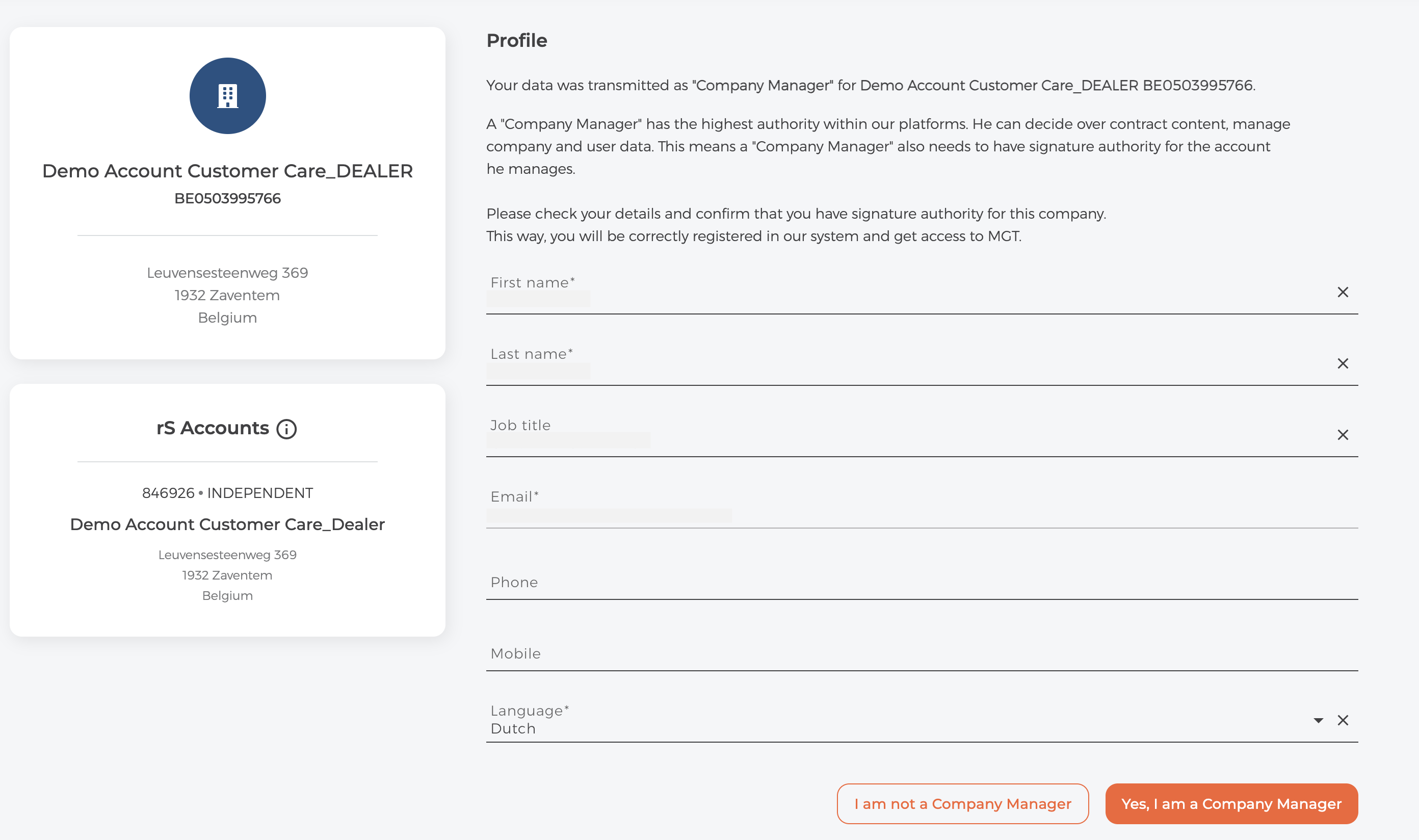The height and width of the screenshot is (840, 1419).
Task: Click "I am not a Company Manager"
Action: tap(962, 804)
